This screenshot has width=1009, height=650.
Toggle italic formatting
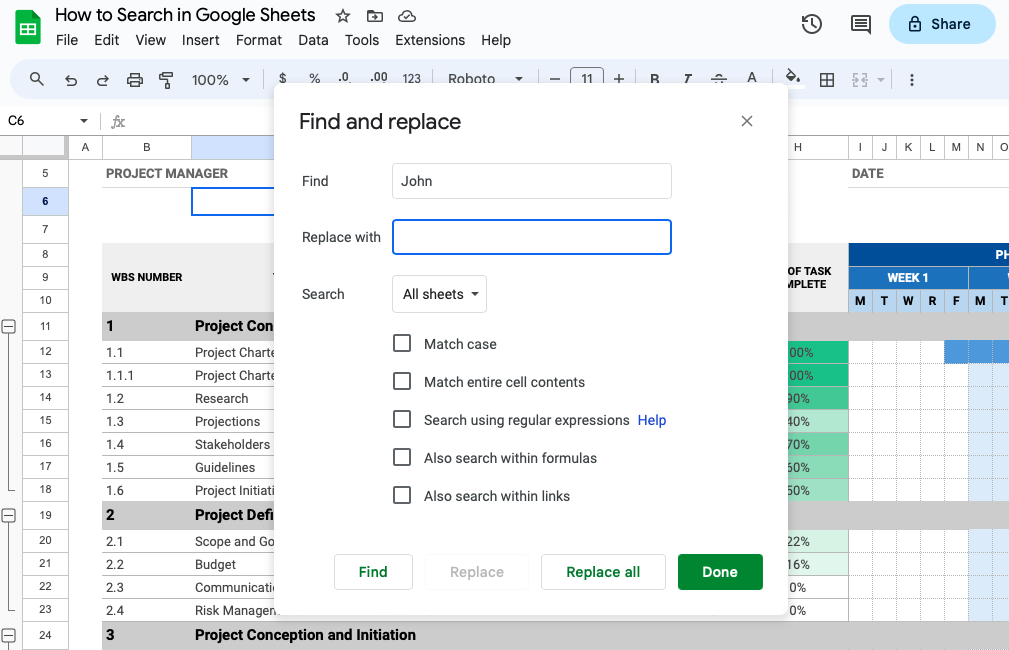(687, 79)
